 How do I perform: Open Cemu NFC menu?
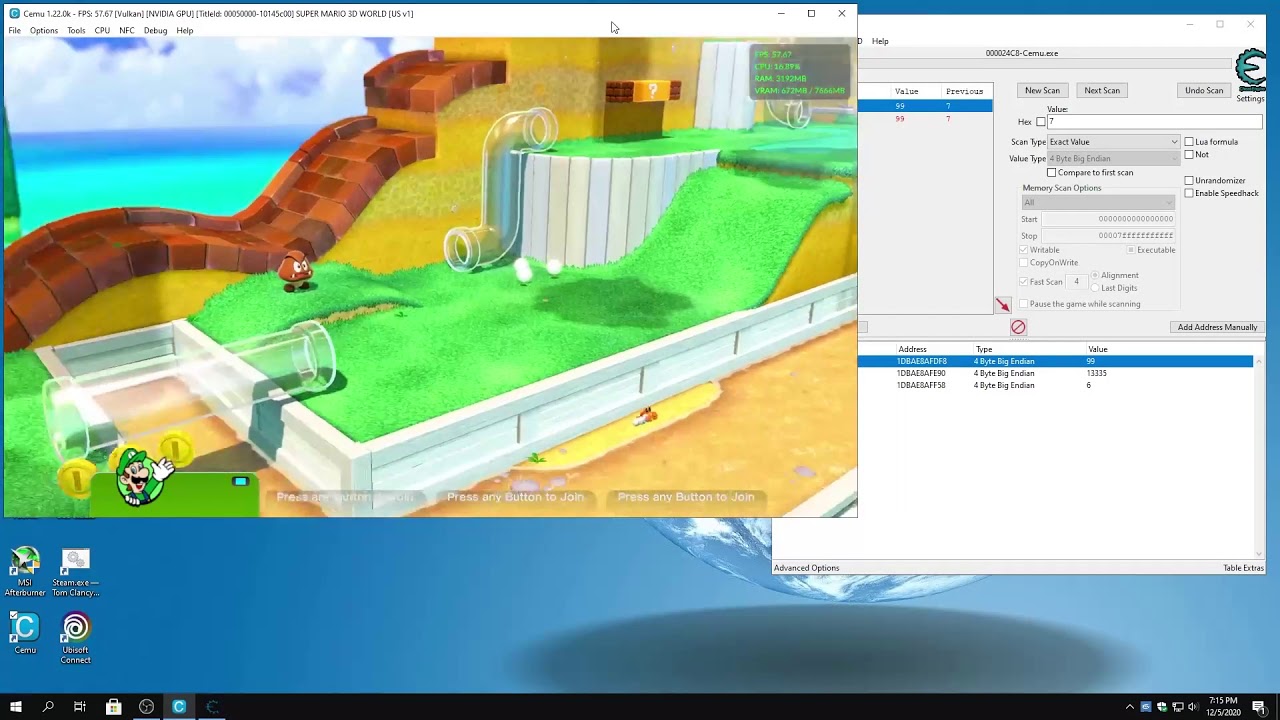point(127,31)
